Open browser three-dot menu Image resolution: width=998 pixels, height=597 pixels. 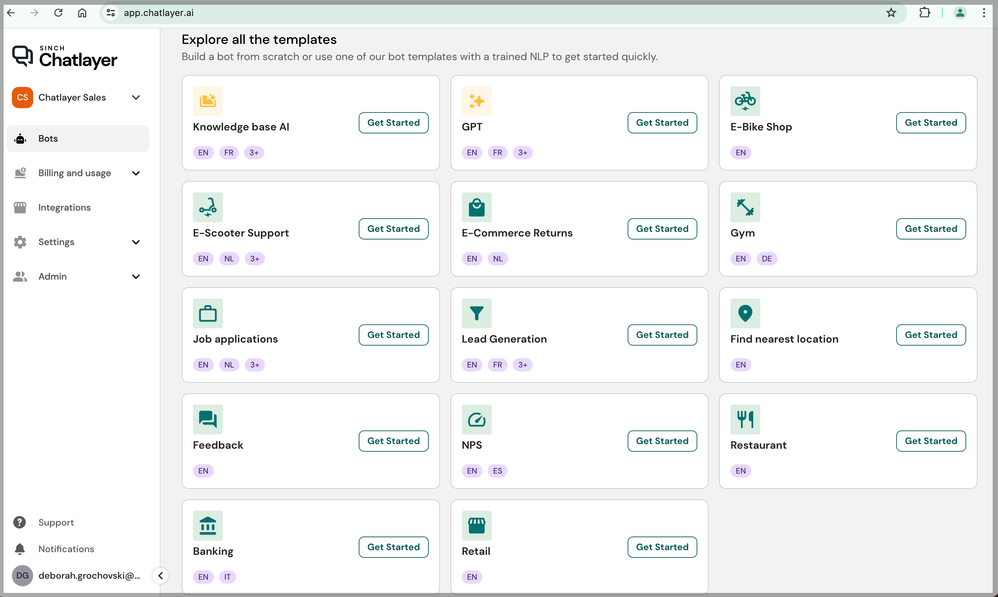point(984,13)
